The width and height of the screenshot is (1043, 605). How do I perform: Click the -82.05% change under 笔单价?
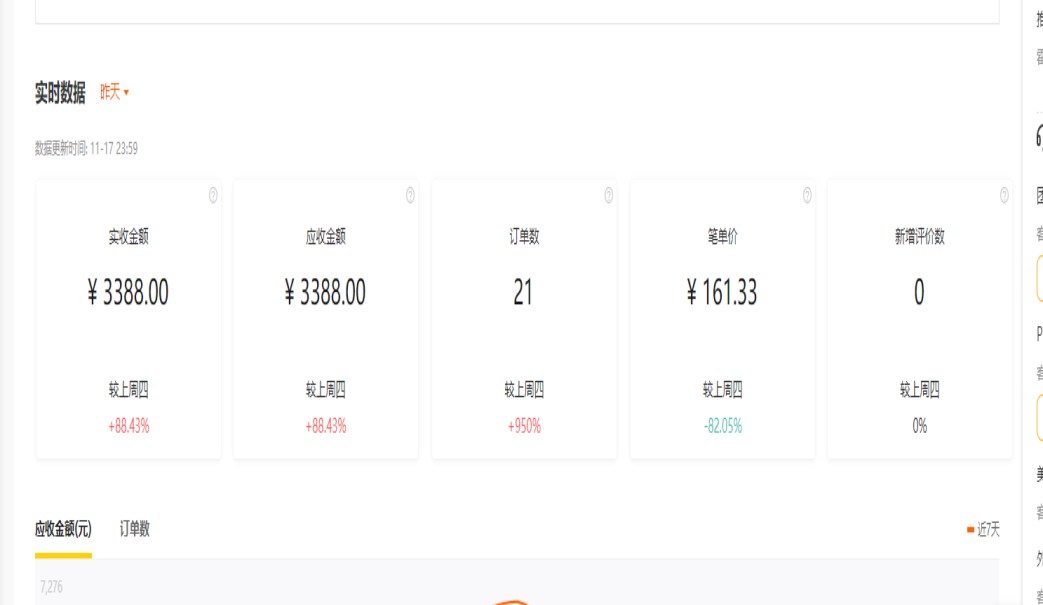click(x=722, y=426)
